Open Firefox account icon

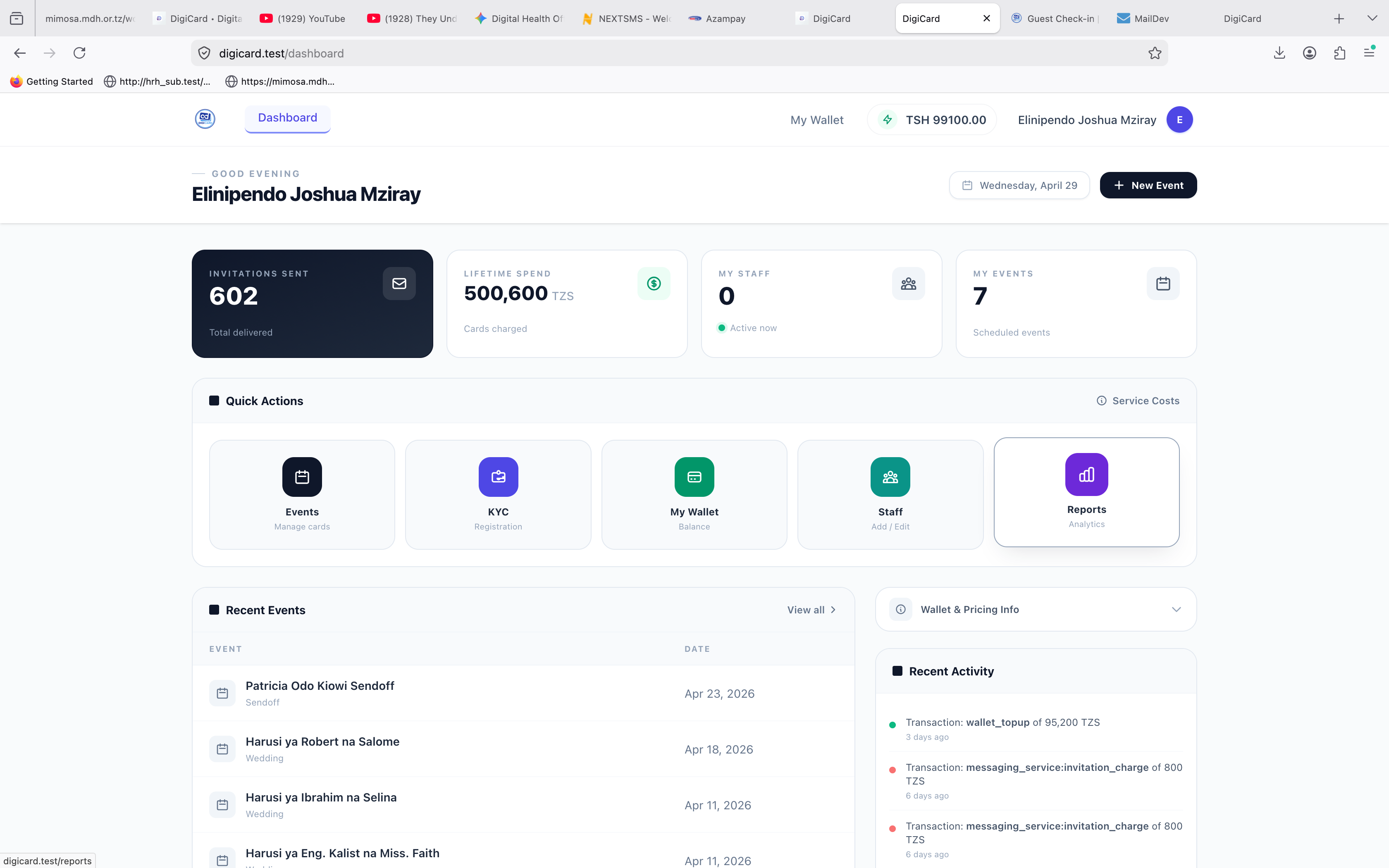1309,53
